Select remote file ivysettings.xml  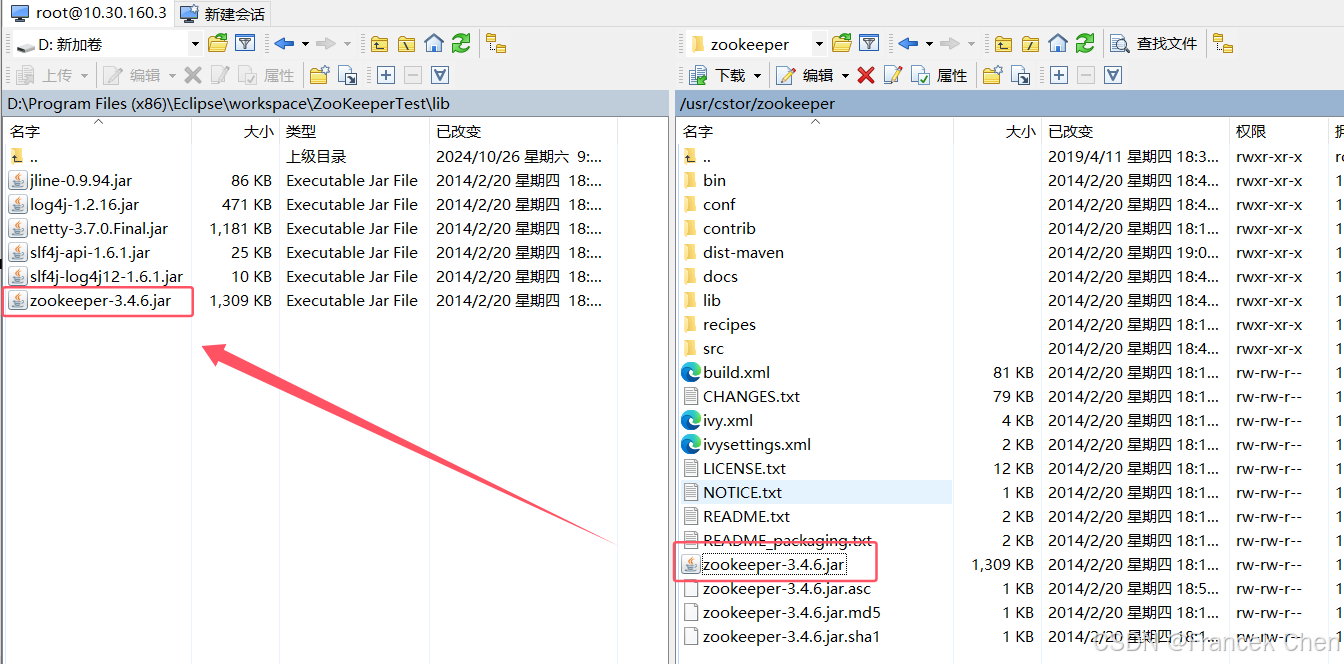[757, 445]
